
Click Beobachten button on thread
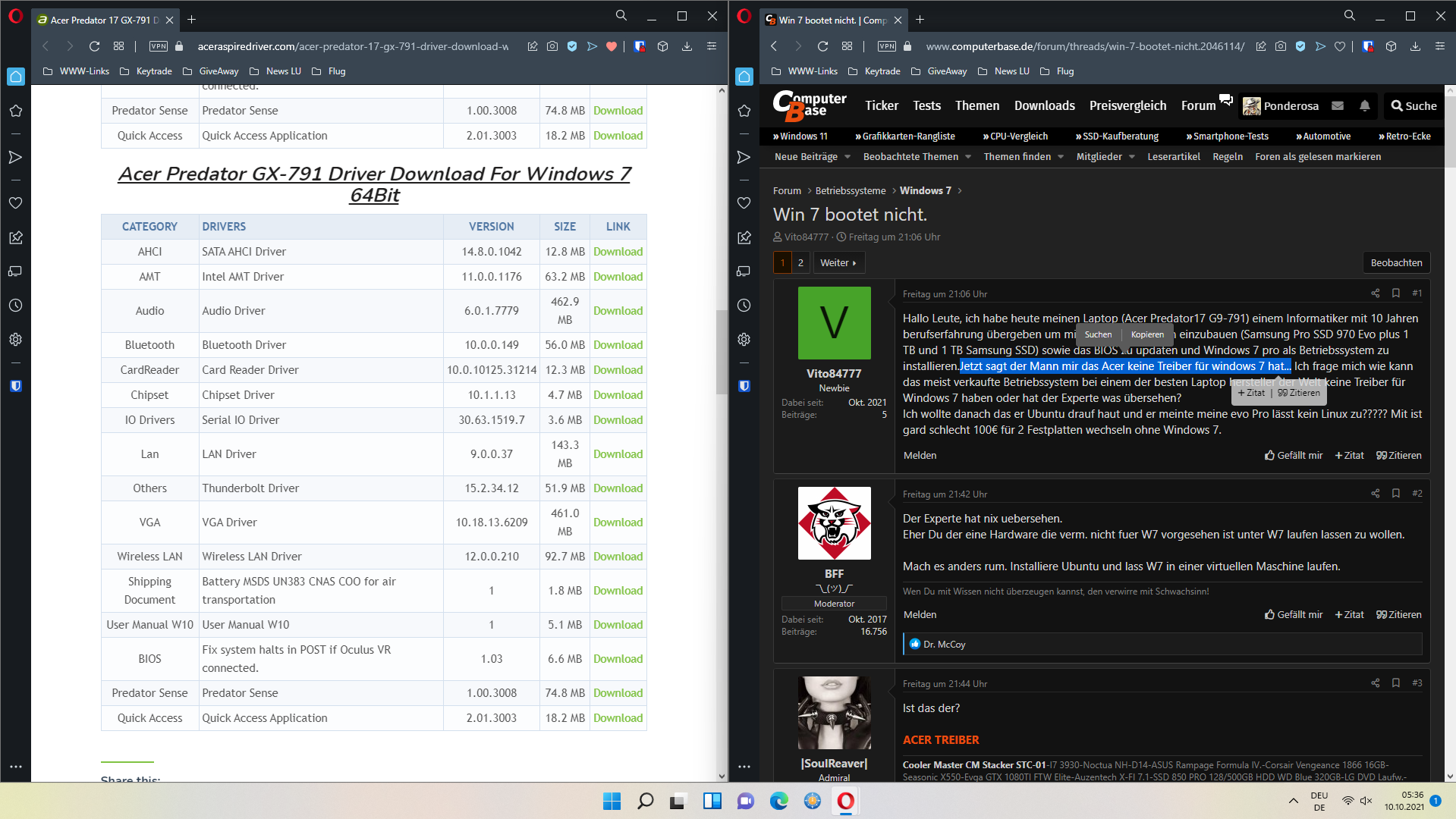(x=1396, y=262)
